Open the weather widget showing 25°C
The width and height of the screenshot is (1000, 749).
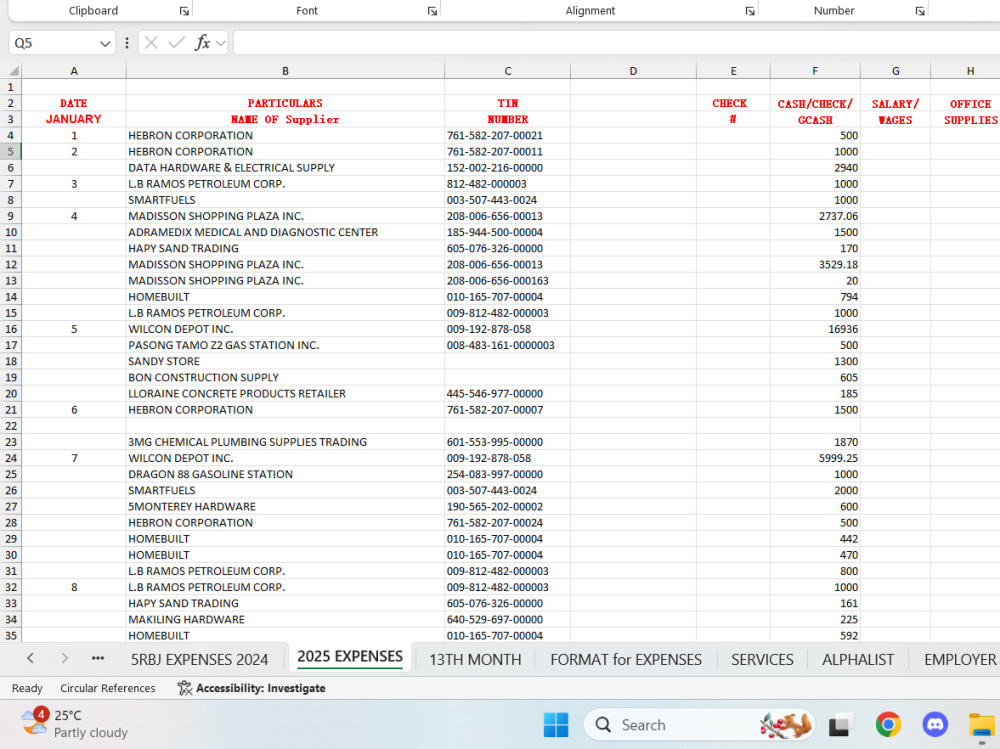coord(74,723)
